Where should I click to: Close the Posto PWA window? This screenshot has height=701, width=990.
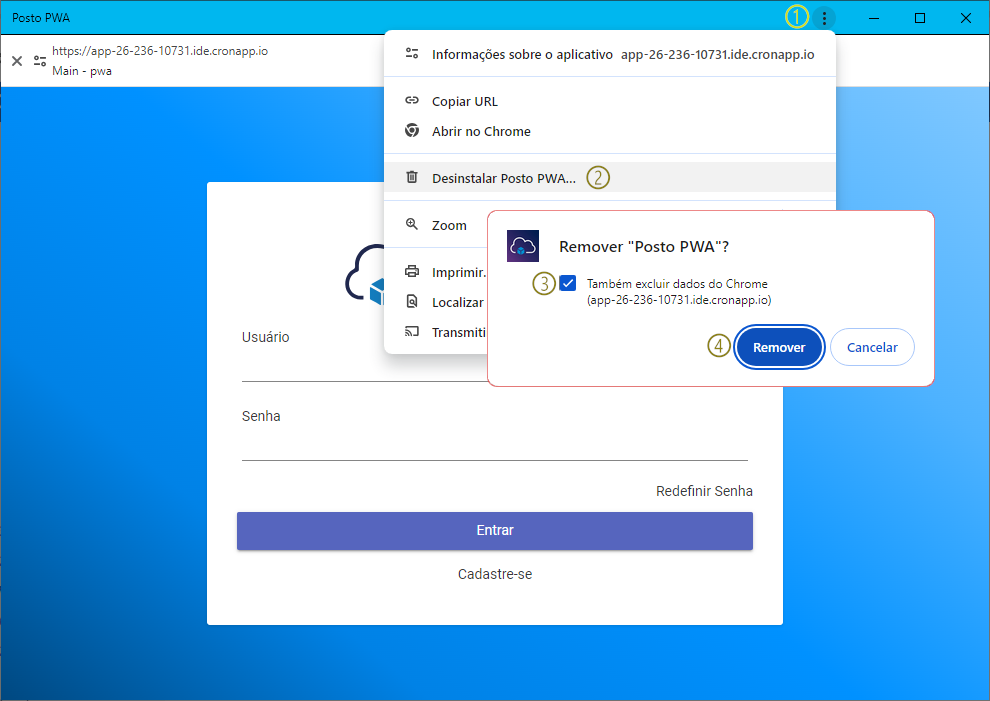click(966, 18)
